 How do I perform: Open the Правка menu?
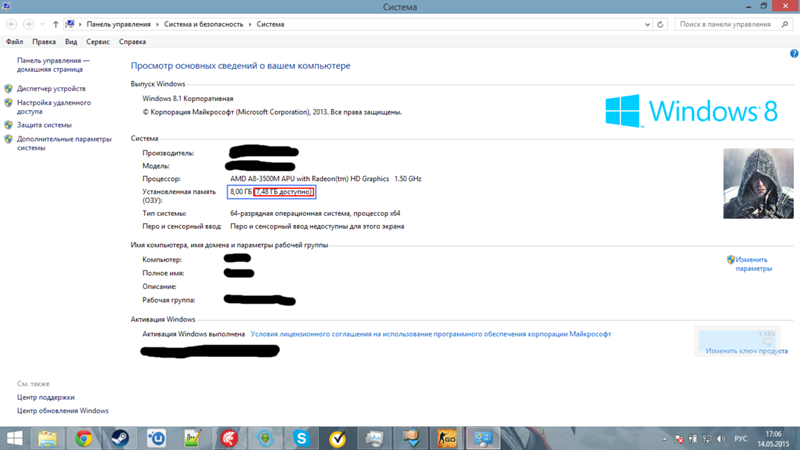[44, 42]
